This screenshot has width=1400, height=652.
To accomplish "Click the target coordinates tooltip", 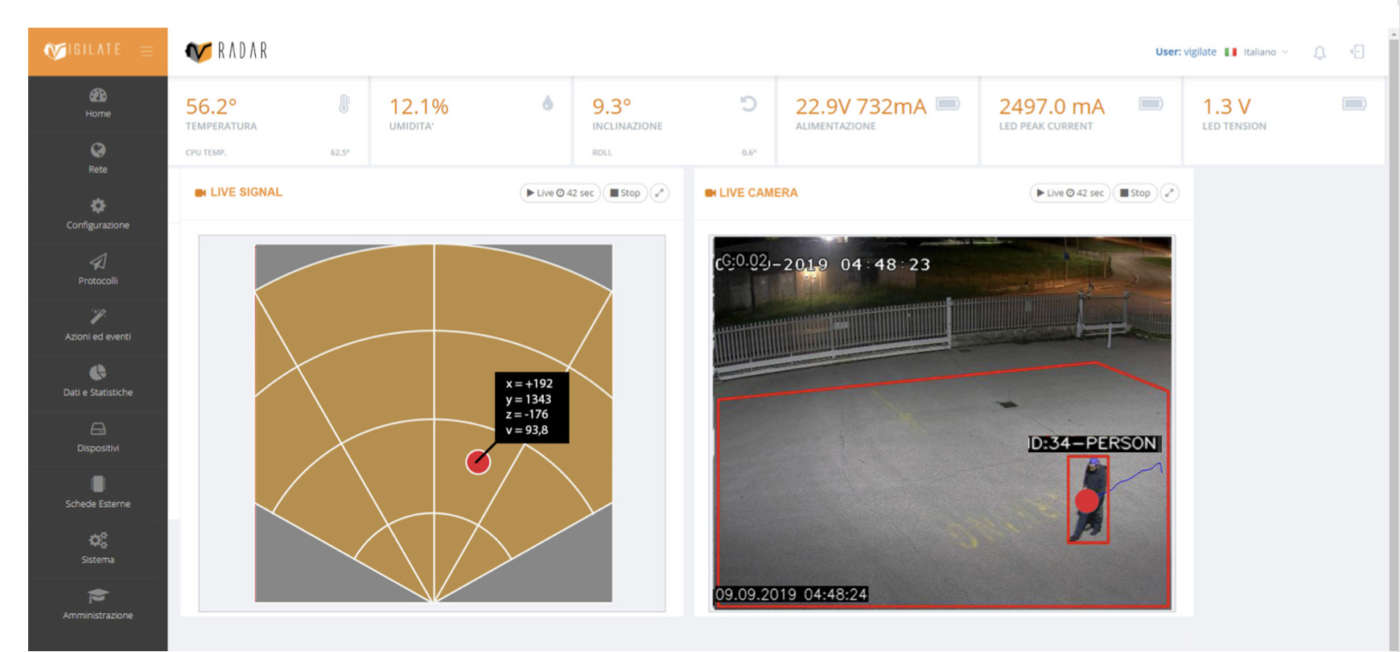I will tap(531, 407).
